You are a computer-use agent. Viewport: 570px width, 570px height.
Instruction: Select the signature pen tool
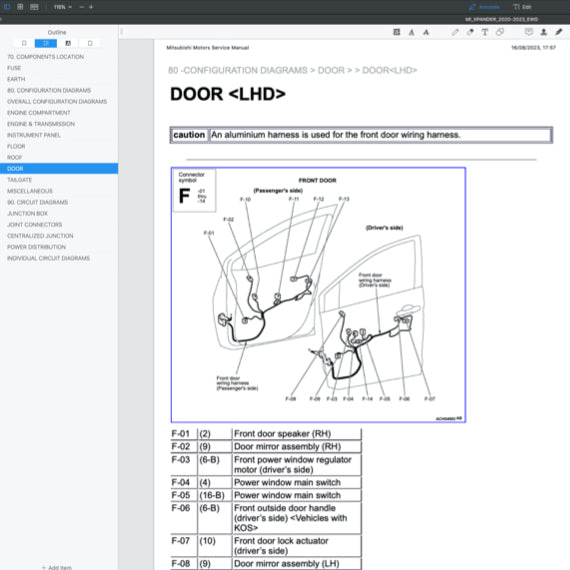click(559, 32)
